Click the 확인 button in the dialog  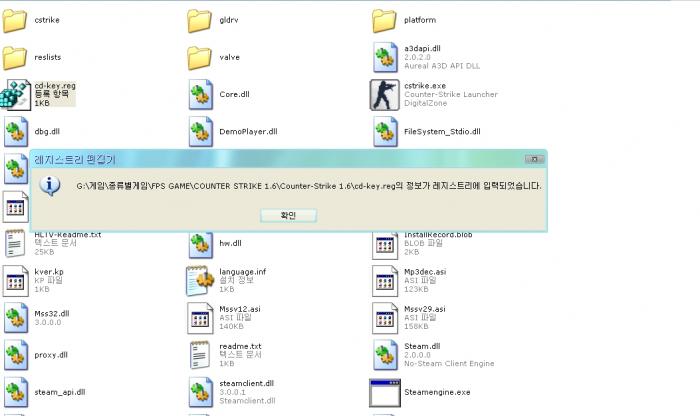288,216
